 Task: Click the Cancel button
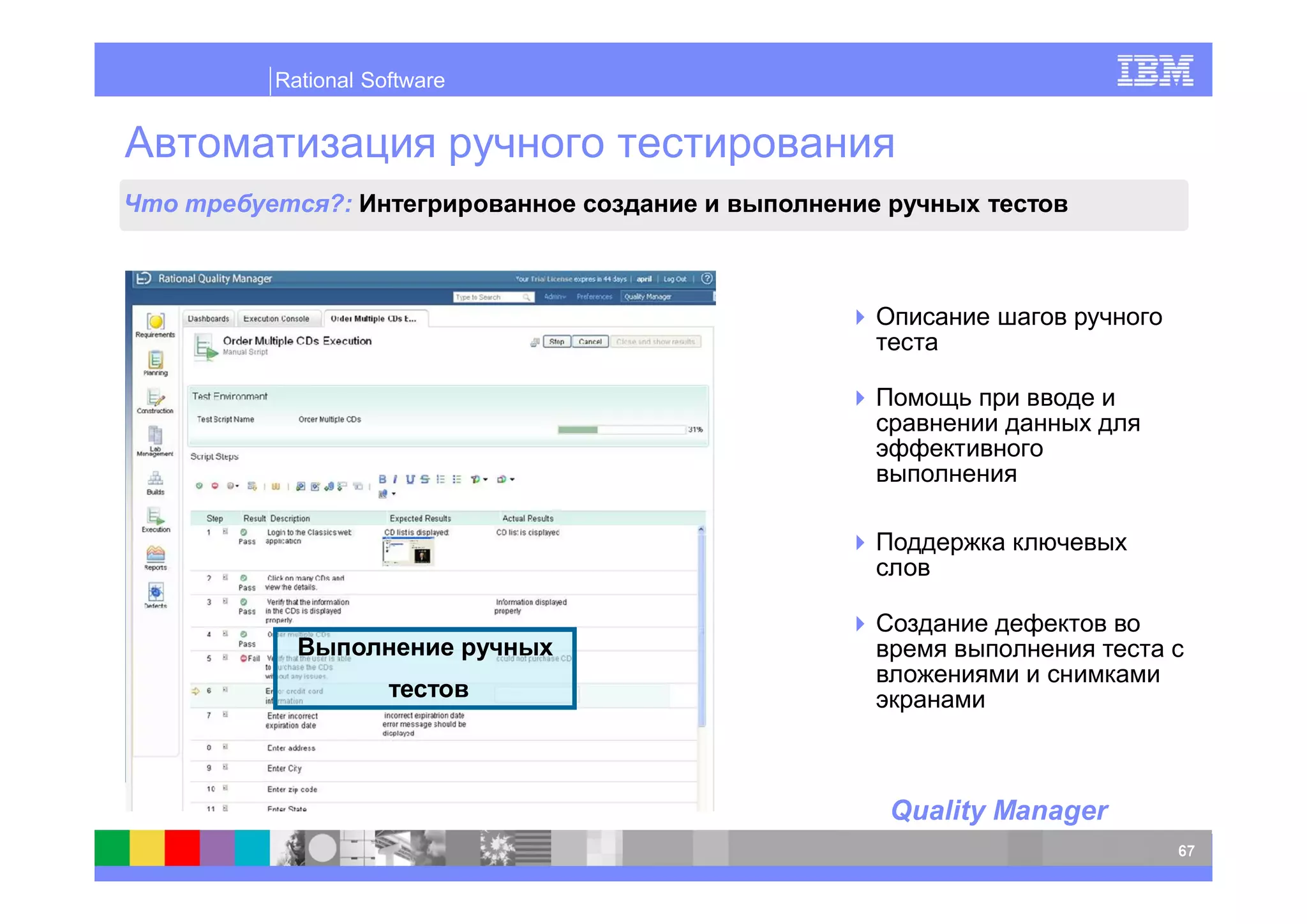click(x=590, y=342)
